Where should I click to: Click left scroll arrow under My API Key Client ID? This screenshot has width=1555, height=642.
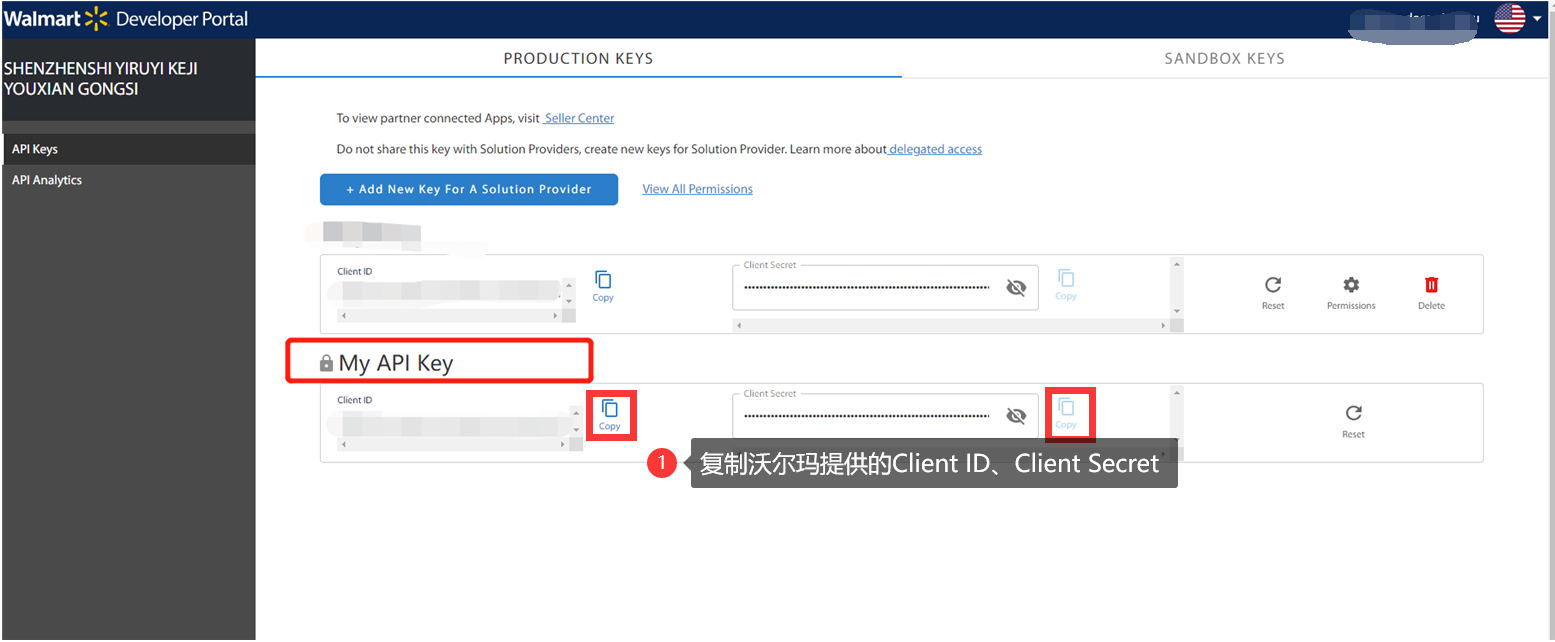point(344,444)
